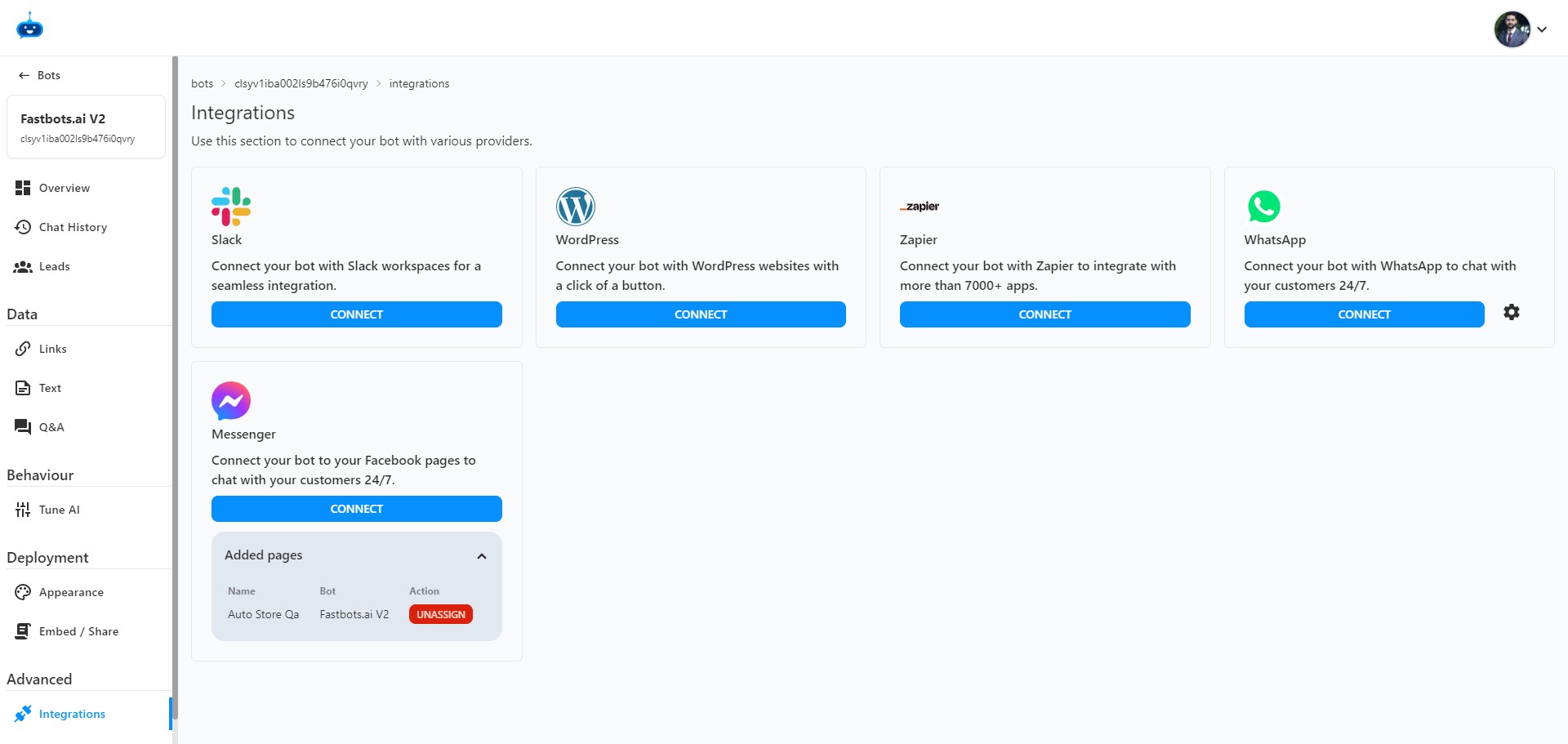Click the bot ID breadcrumb

tap(301, 83)
